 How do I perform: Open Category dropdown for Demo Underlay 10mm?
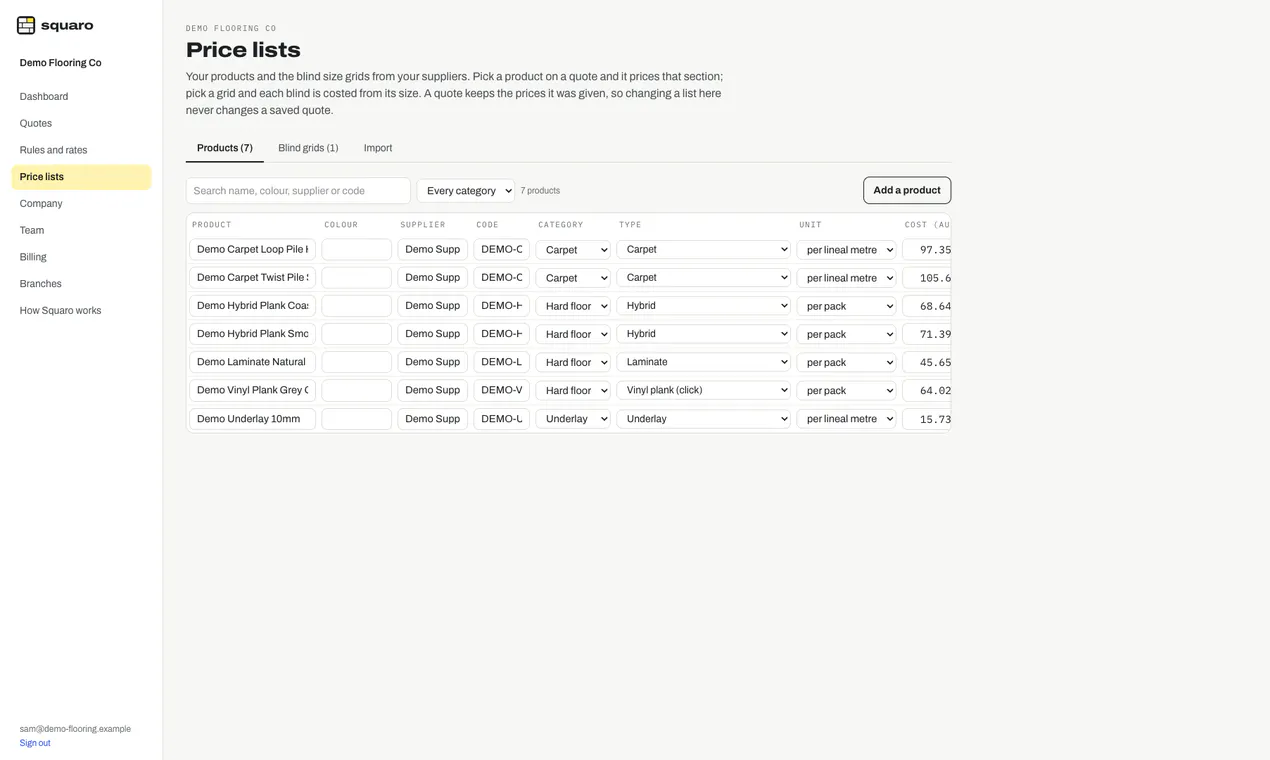(573, 419)
